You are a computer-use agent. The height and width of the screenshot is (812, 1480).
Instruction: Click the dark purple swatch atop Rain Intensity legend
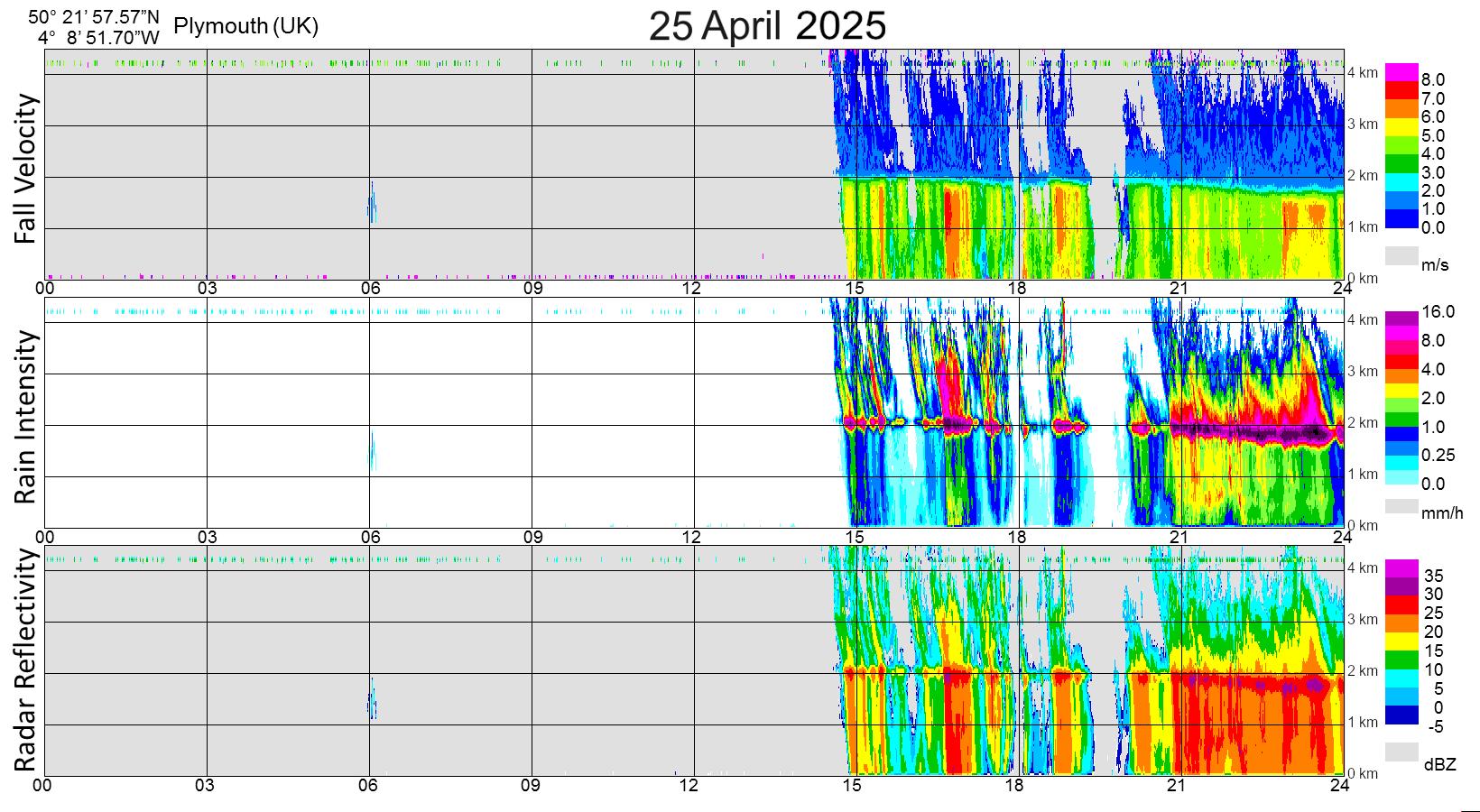(x=1401, y=318)
